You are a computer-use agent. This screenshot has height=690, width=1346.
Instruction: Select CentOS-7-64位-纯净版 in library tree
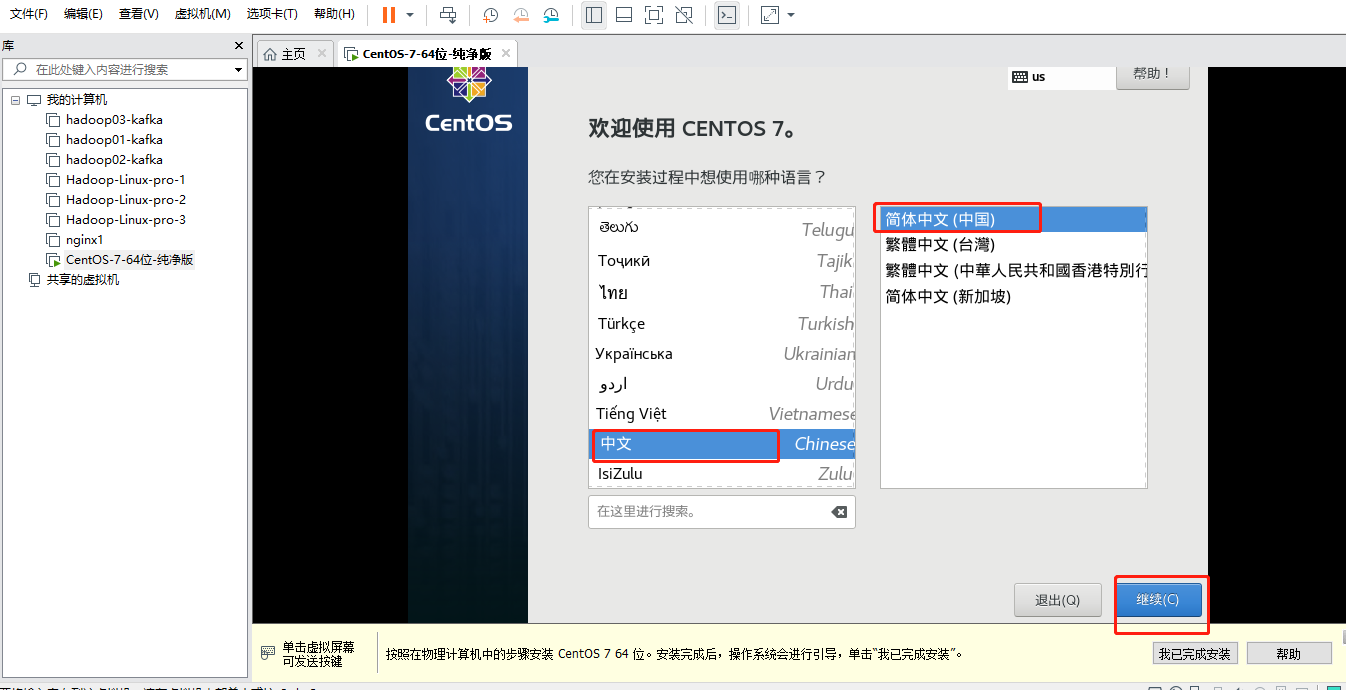click(130, 260)
